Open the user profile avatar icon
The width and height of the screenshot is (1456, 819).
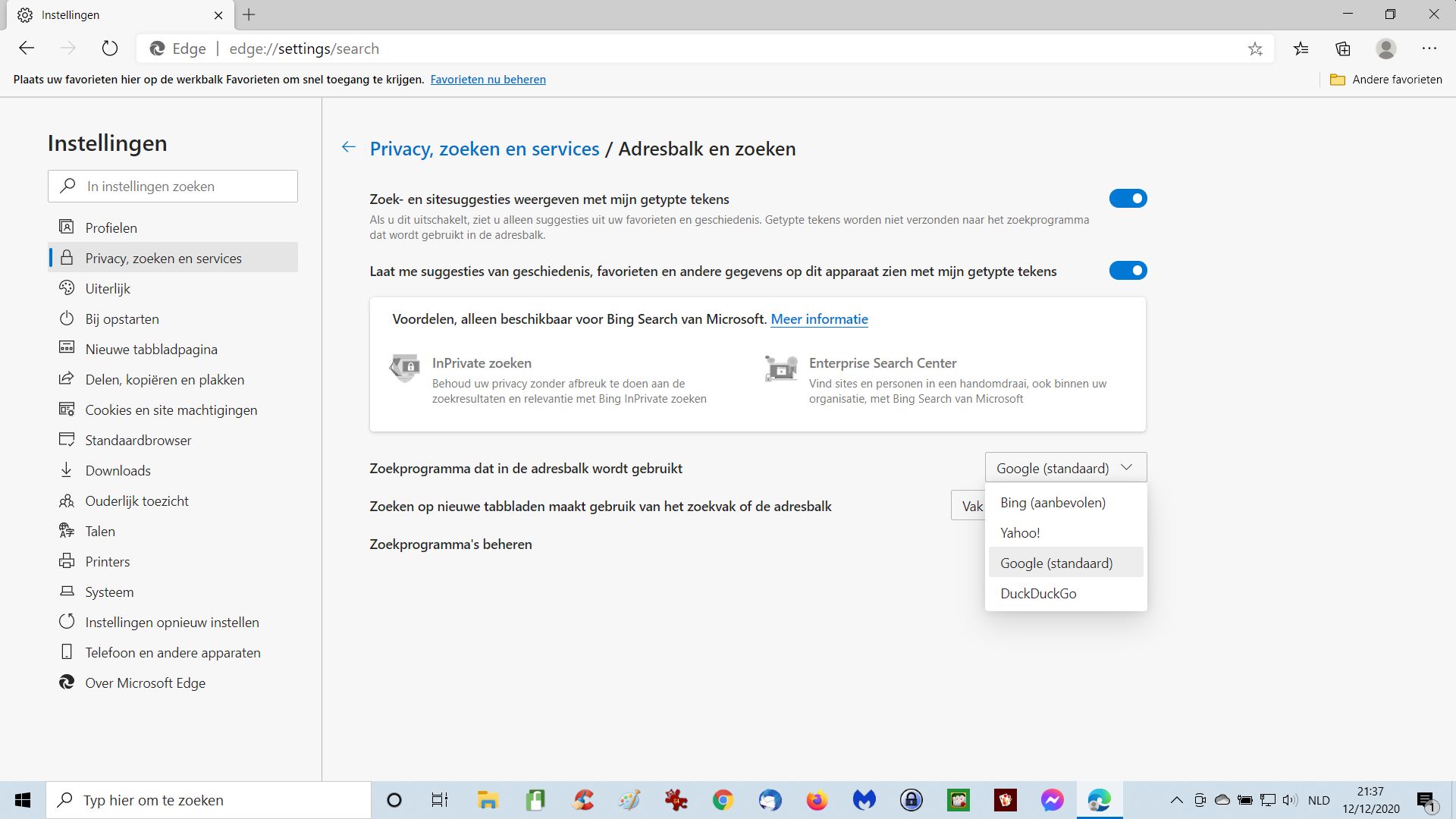(1385, 49)
